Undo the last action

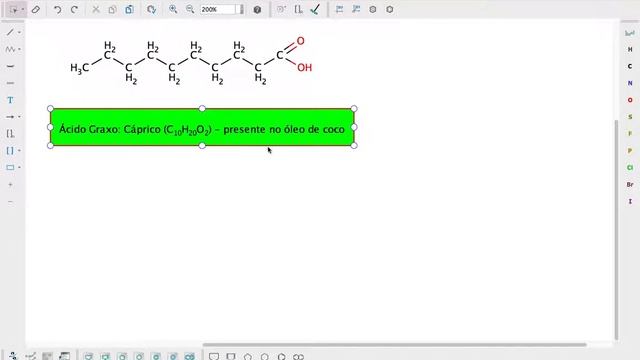pos(57,9)
